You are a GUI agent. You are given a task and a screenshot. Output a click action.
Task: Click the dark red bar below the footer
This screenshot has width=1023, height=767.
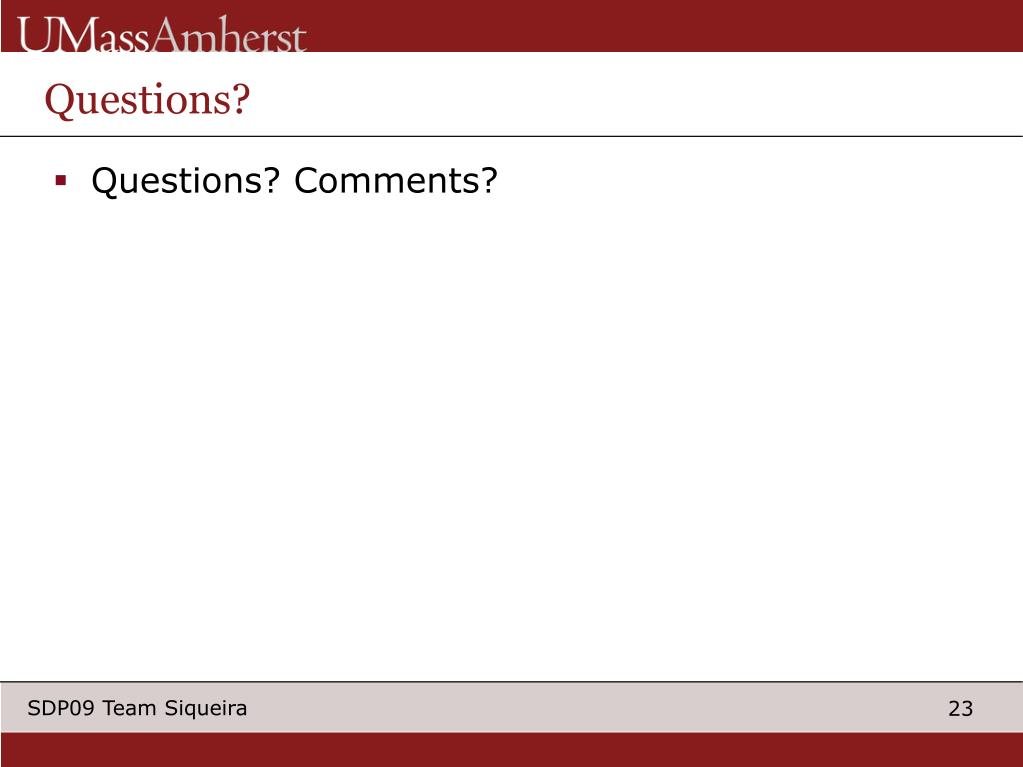tap(512, 749)
